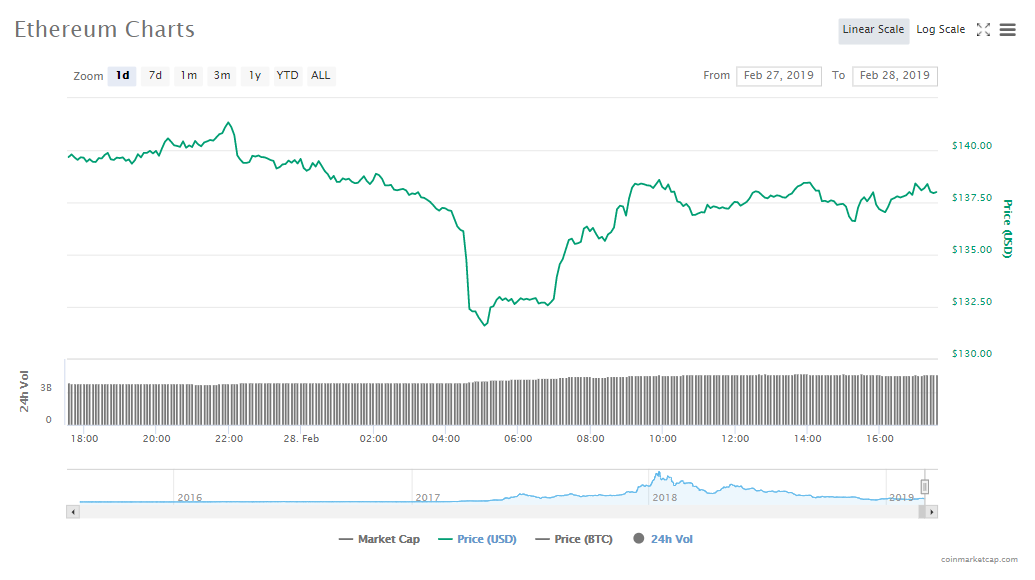Zoom chart to 1y
This screenshot has width=1035, height=580.
point(255,76)
